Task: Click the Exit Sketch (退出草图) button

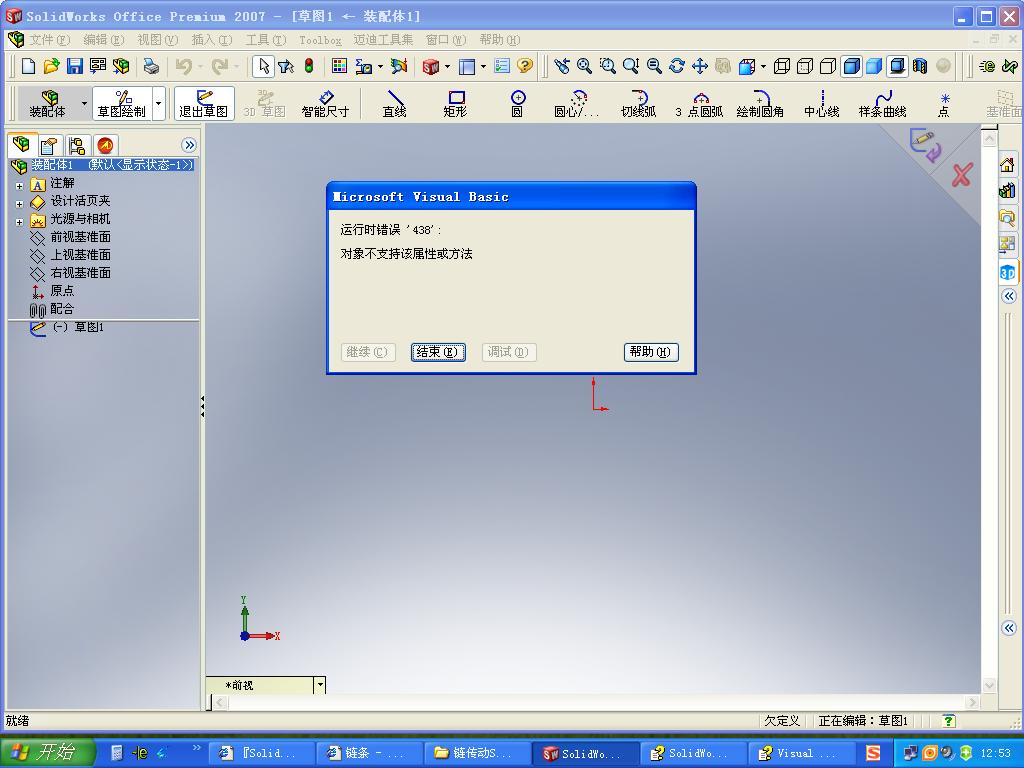Action: [x=204, y=104]
